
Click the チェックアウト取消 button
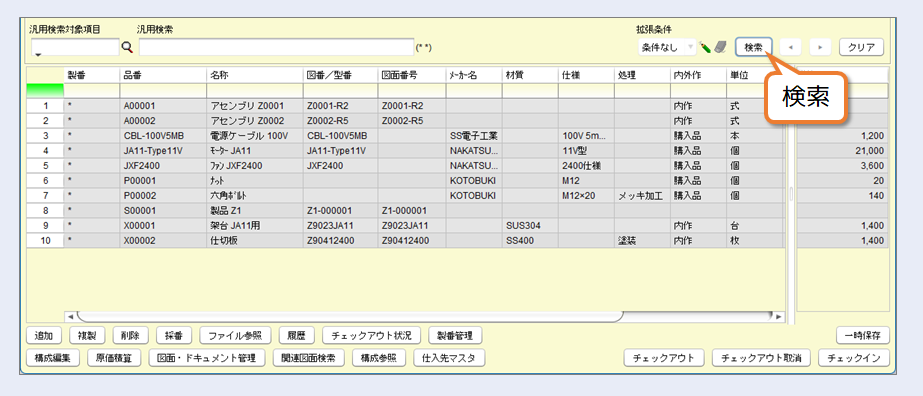[x=761, y=358]
